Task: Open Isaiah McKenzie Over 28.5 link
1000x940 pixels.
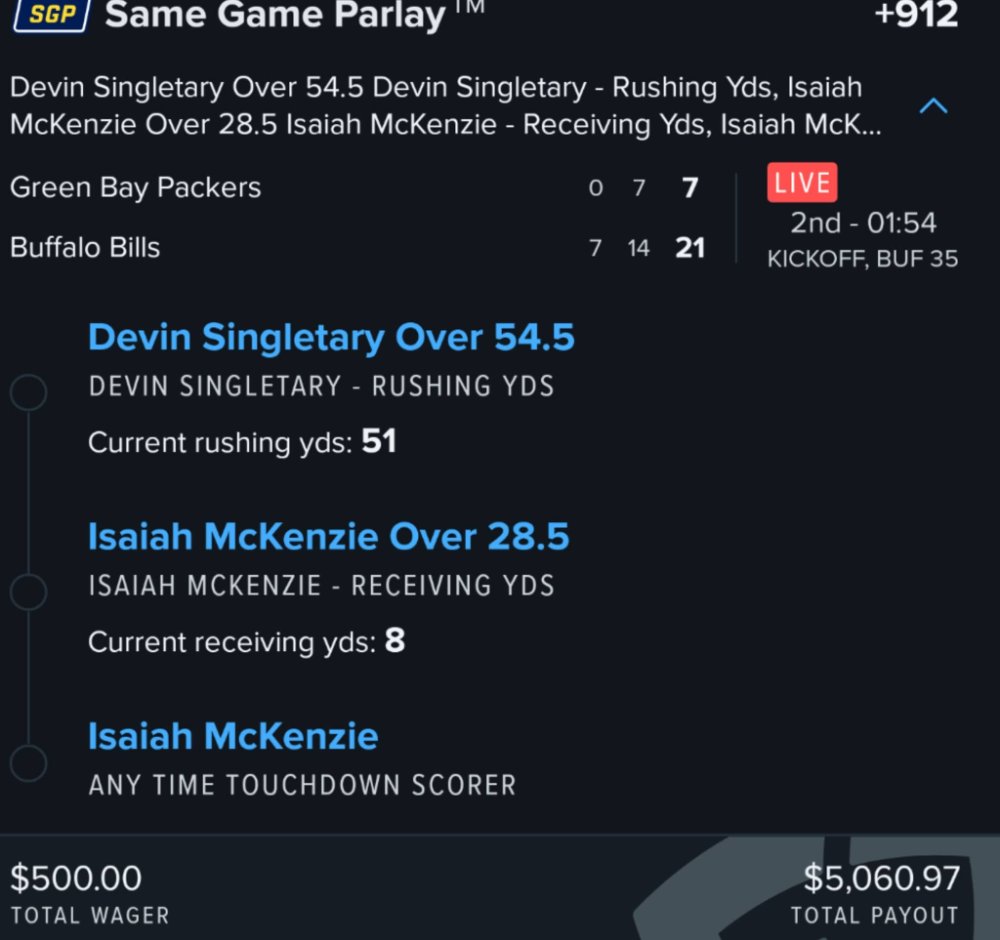Action: click(x=328, y=536)
